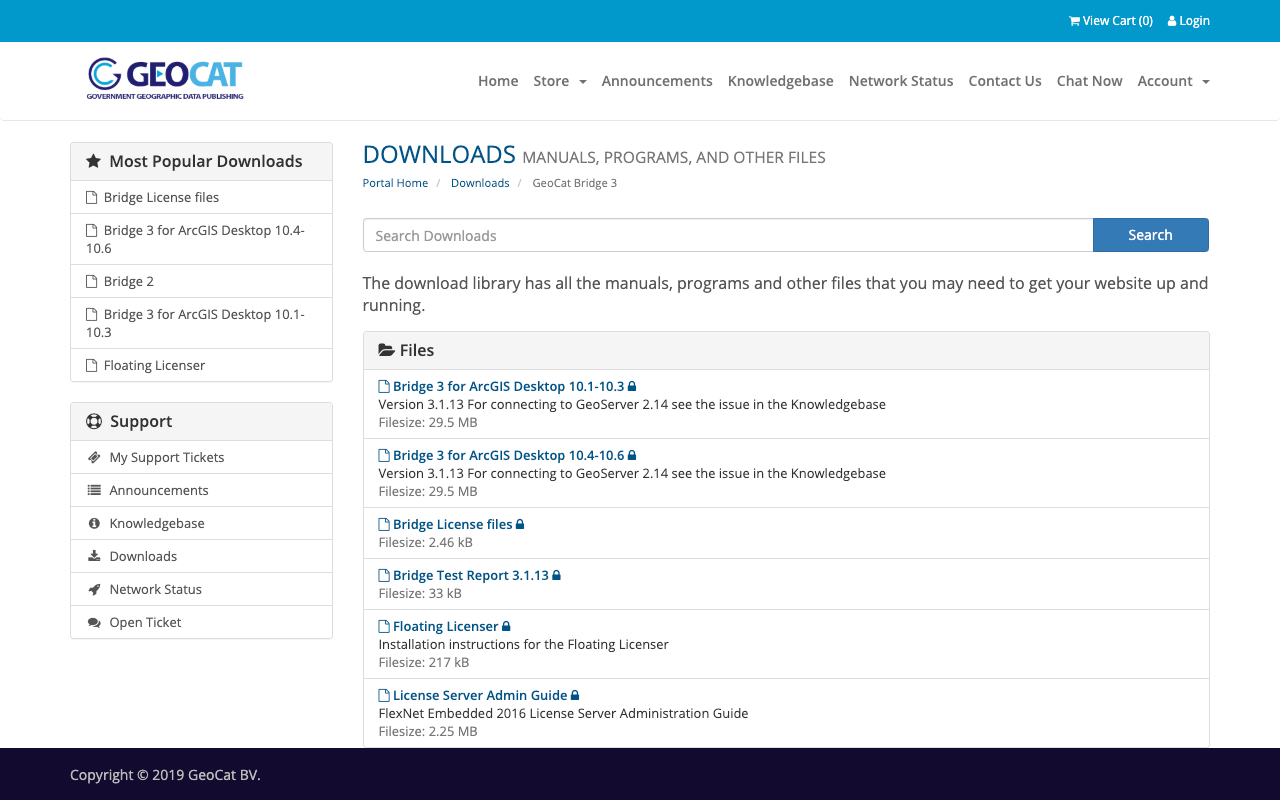Open Downloads in the Support panel
The width and height of the screenshot is (1280, 800).
coord(201,556)
